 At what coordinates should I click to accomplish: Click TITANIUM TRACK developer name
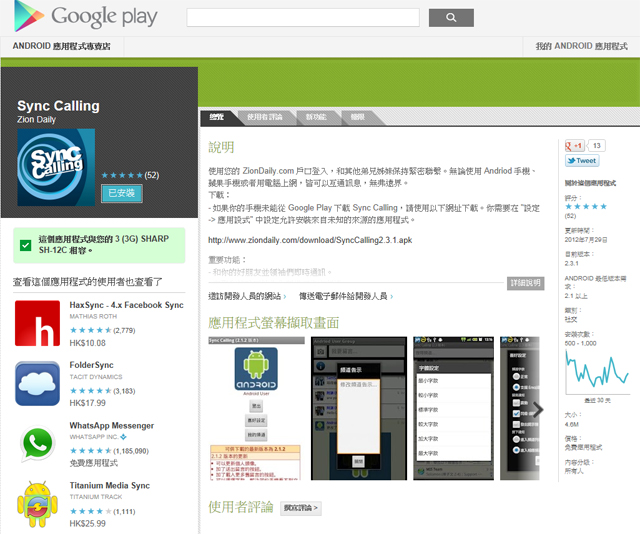(96, 497)
